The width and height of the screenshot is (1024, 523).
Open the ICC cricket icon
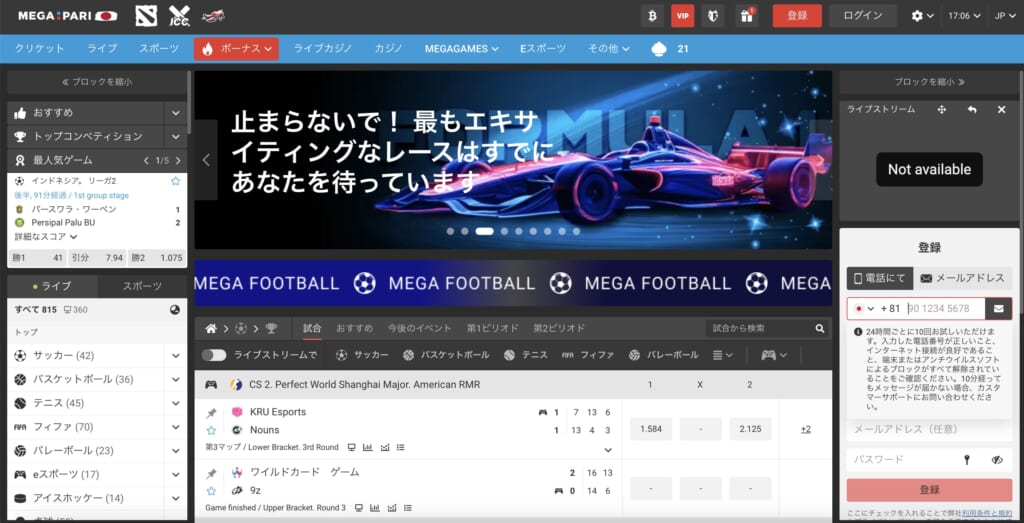click(178, 16)
